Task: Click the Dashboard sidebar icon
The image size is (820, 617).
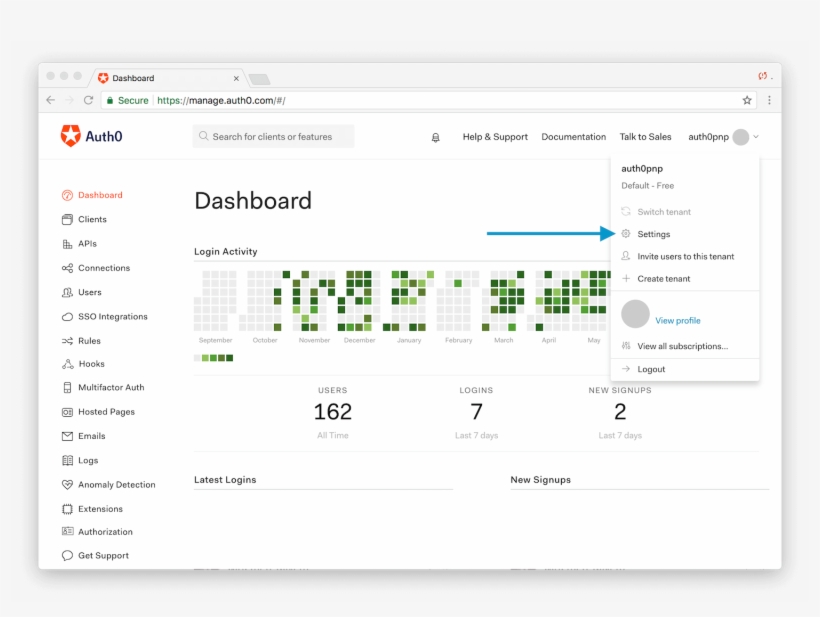Action: click(67, 195)
